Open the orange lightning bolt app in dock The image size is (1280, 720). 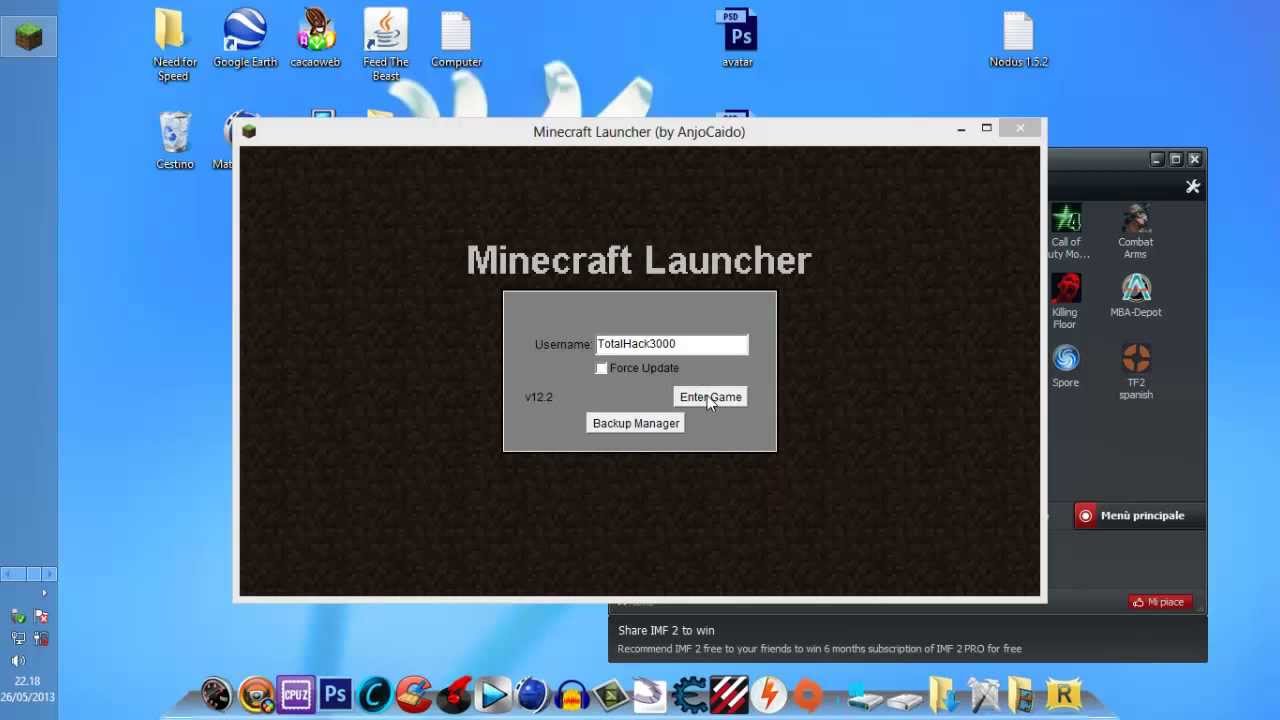(x=769, y=694)
